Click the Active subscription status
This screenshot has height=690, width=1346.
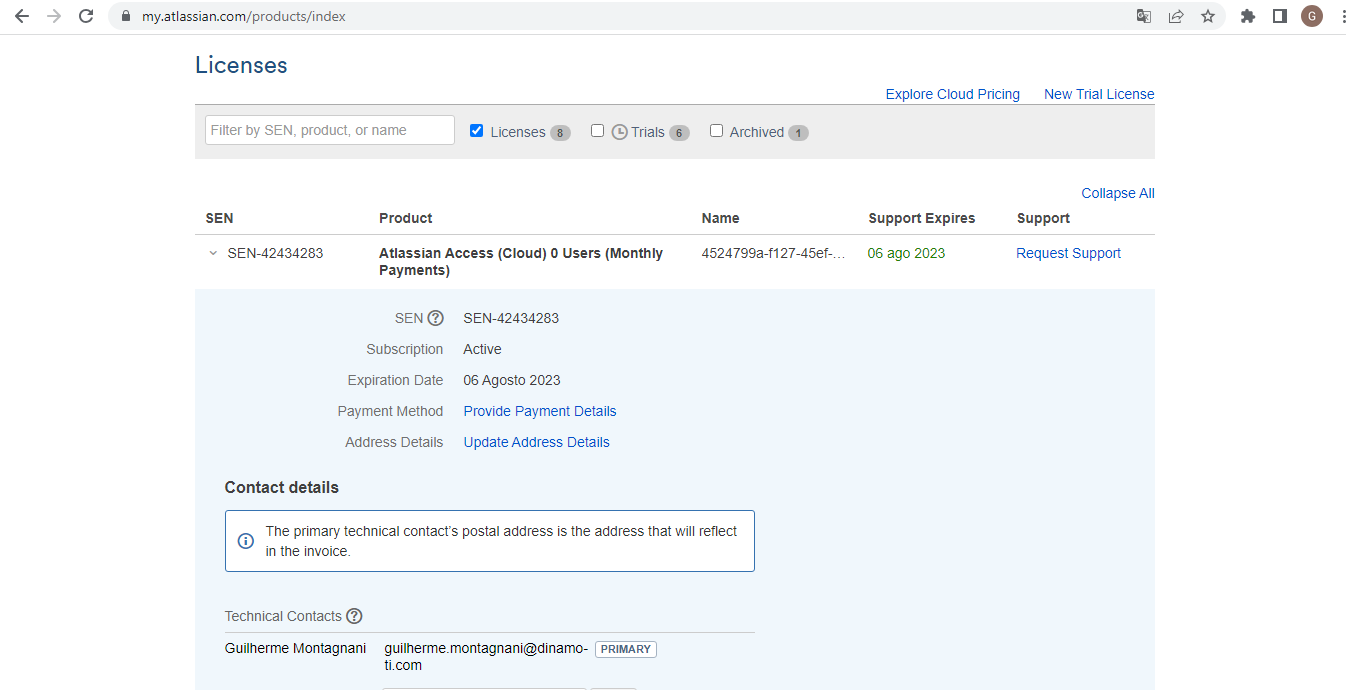click(483, 349)
